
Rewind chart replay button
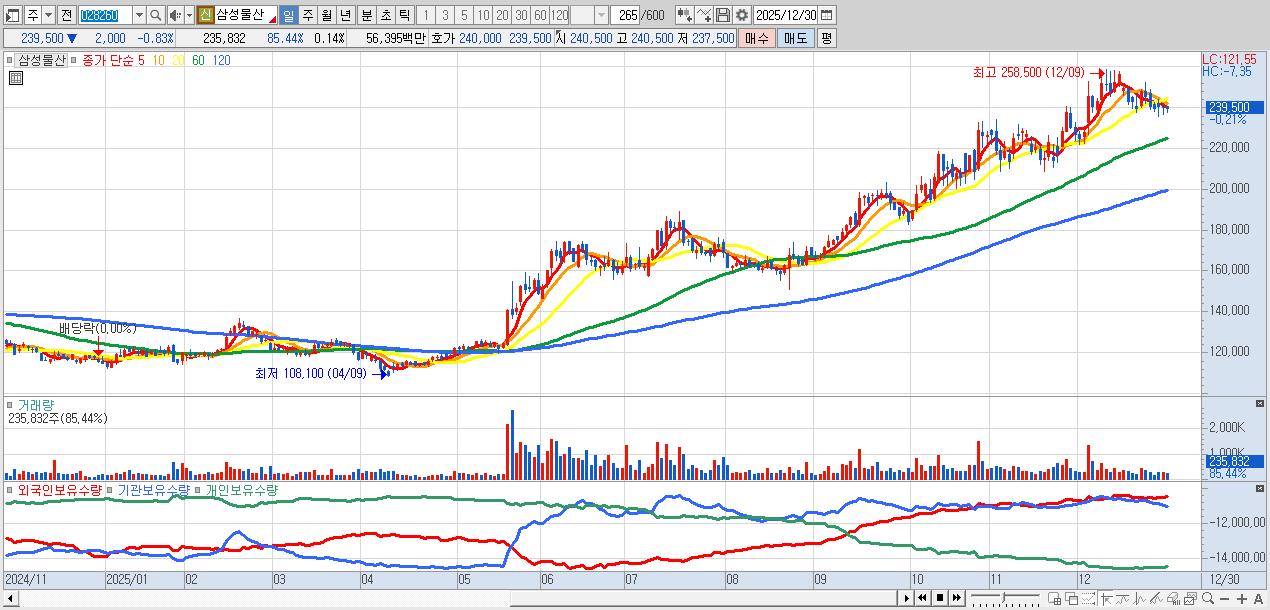pyautogui.click(x=922, y=598)
